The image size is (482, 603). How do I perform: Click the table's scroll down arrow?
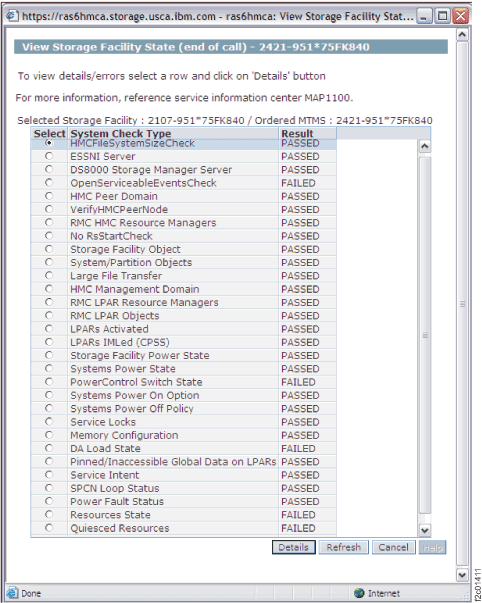click(424, 530)
